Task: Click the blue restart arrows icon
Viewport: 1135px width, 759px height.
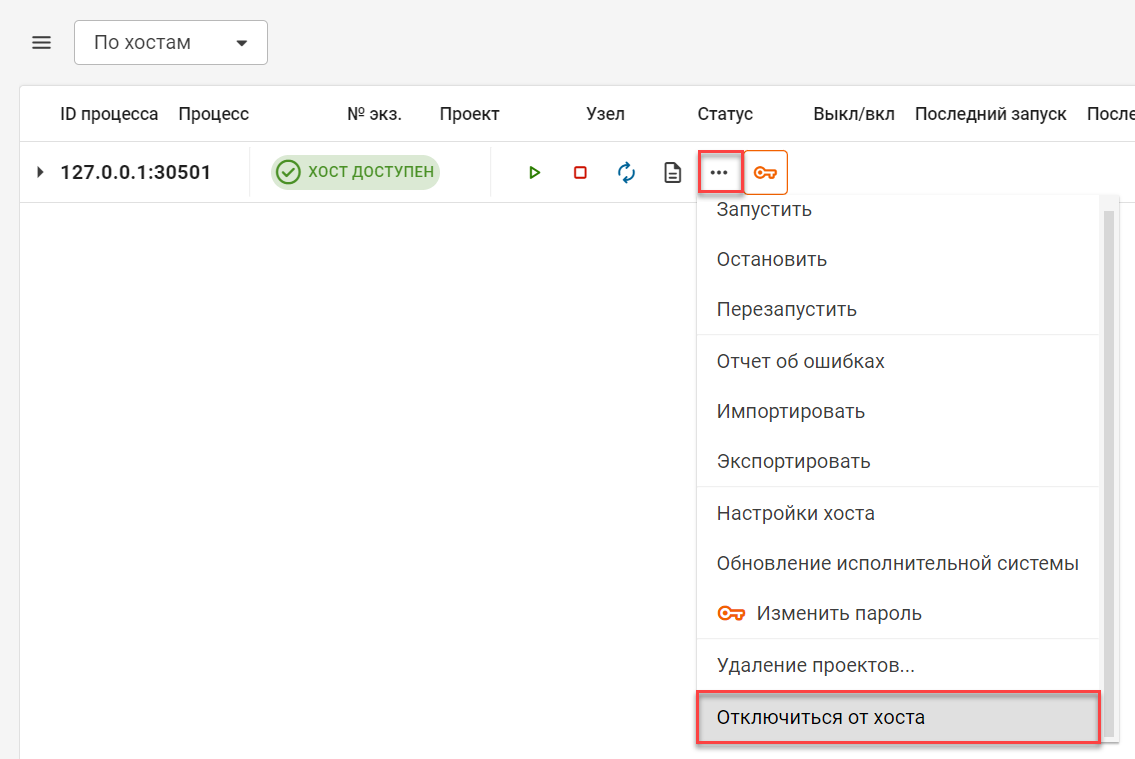Action: (627, 173)
